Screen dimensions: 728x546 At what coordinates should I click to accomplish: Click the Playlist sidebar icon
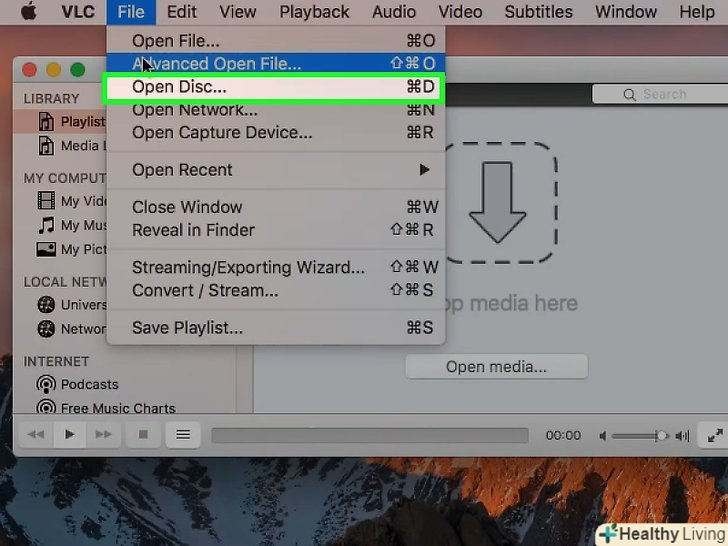(x=46, y=122)
